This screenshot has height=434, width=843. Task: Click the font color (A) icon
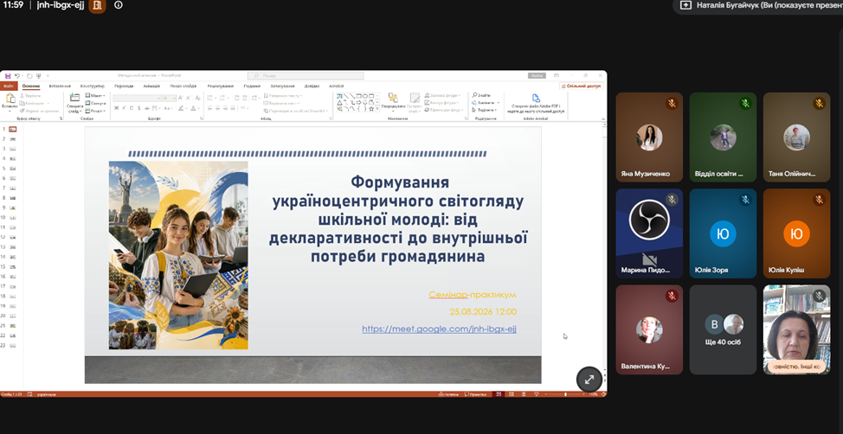coord(193,108)
